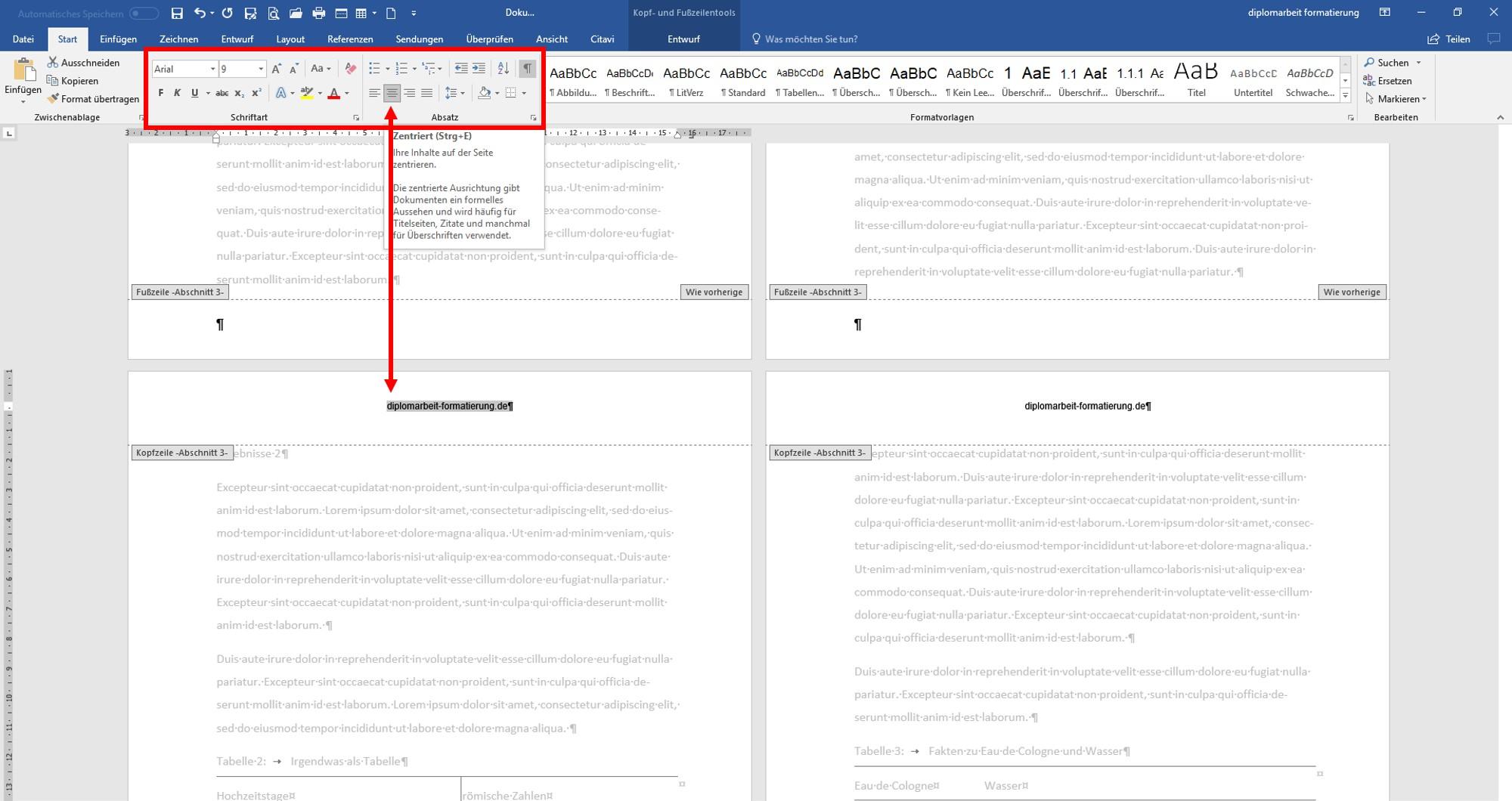Justify the text (Blocksatz)
This screenshot has height=801, width=1512.
tap(426, 93)
